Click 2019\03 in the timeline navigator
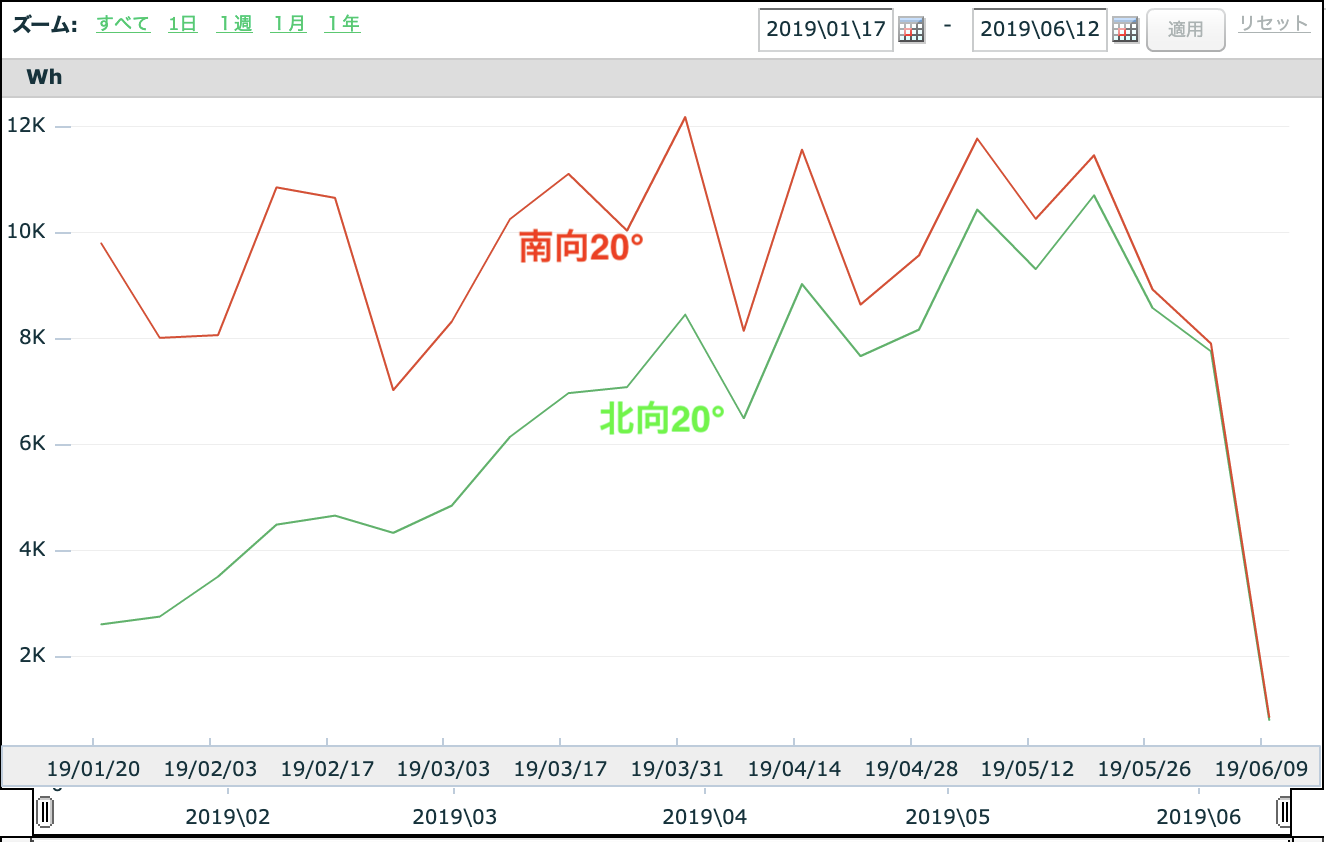 pyautogui.click(x=455, y=817)
